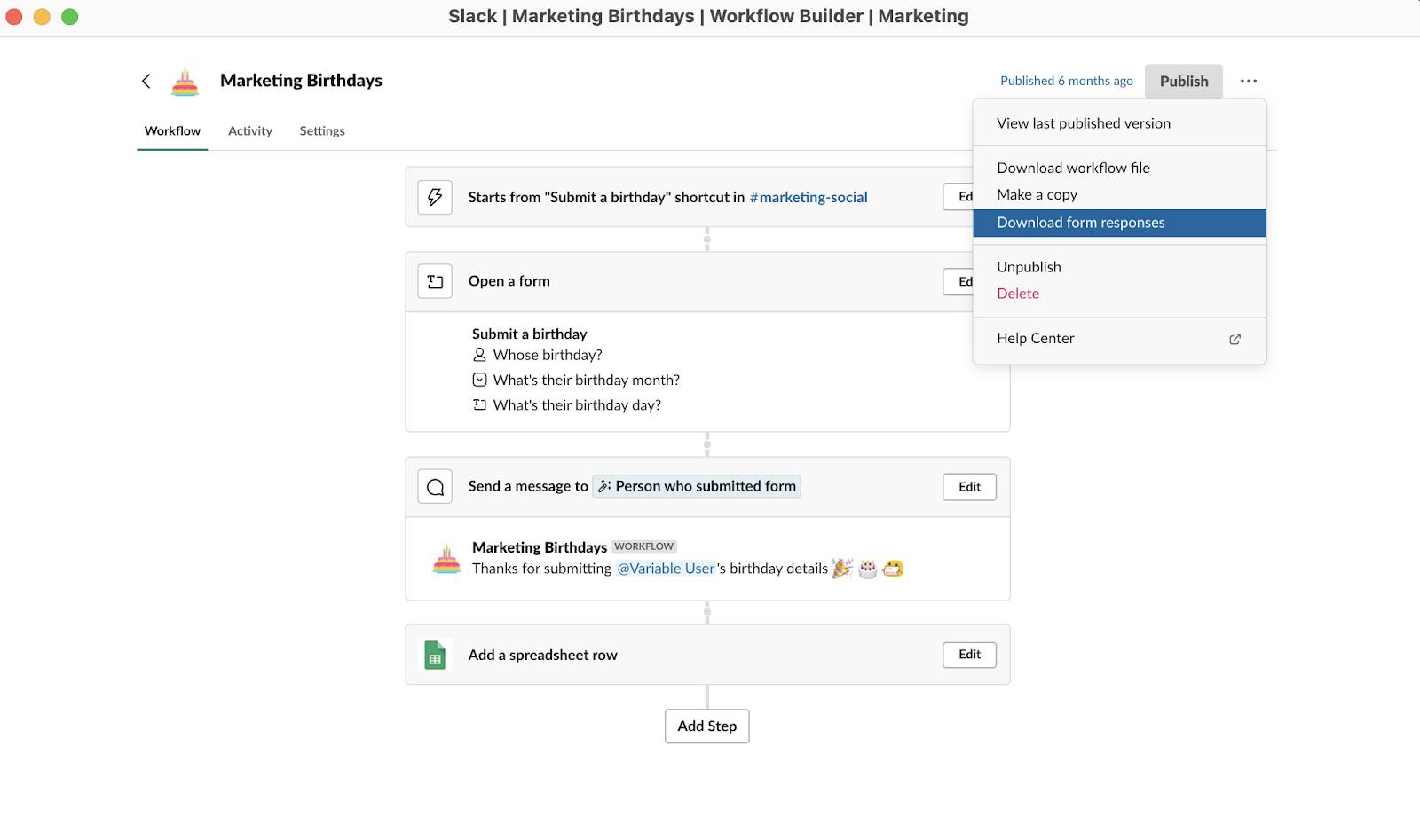
Task: Open Help Center from the menu
Action: [x=1119, y=338]
